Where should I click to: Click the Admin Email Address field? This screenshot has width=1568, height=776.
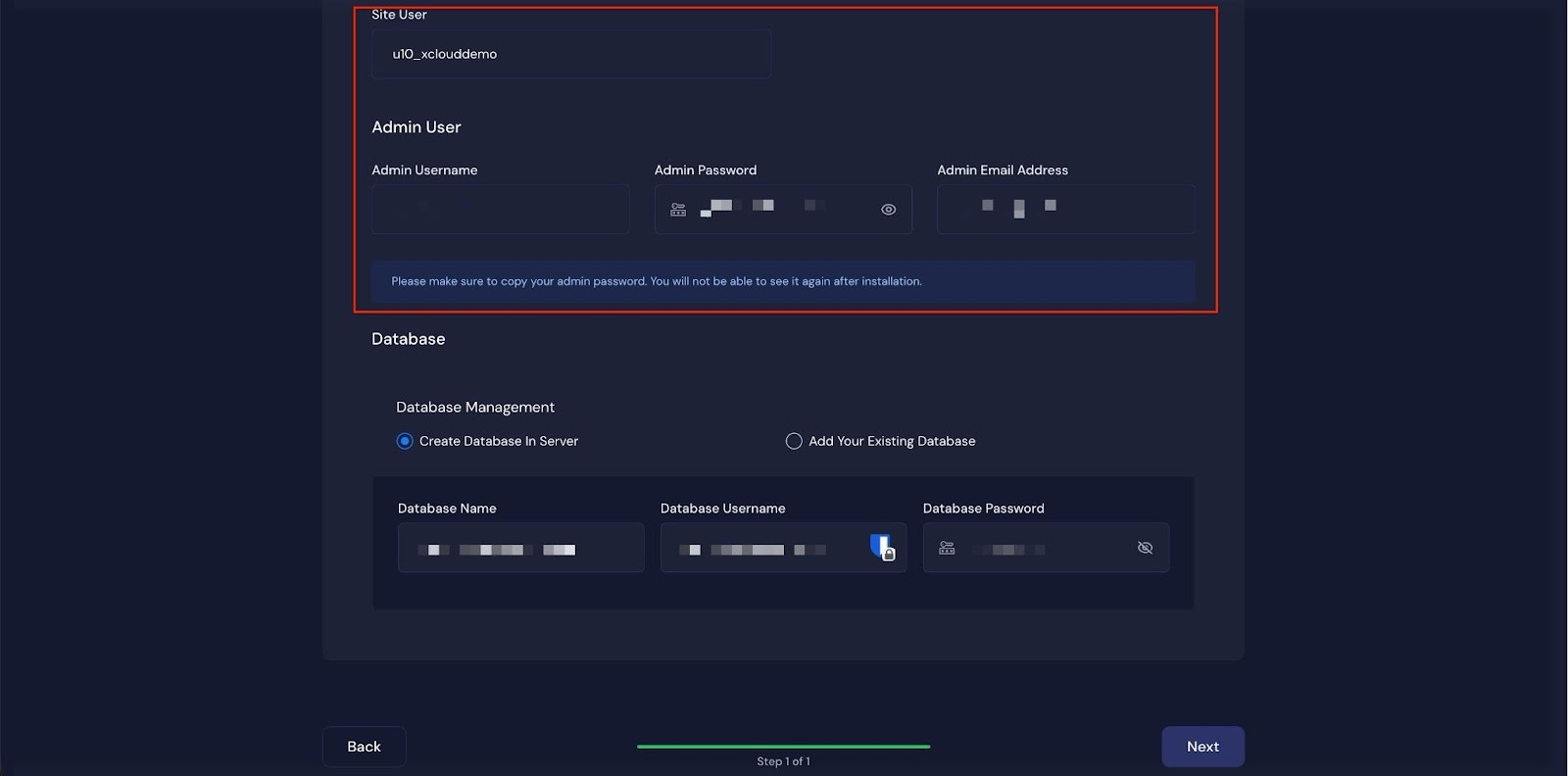1065,210
